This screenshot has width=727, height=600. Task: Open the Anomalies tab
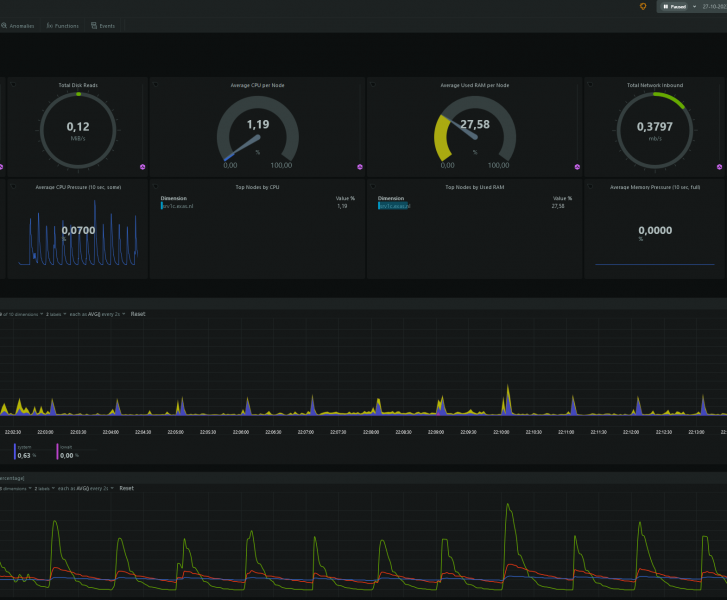pos(18,26)
